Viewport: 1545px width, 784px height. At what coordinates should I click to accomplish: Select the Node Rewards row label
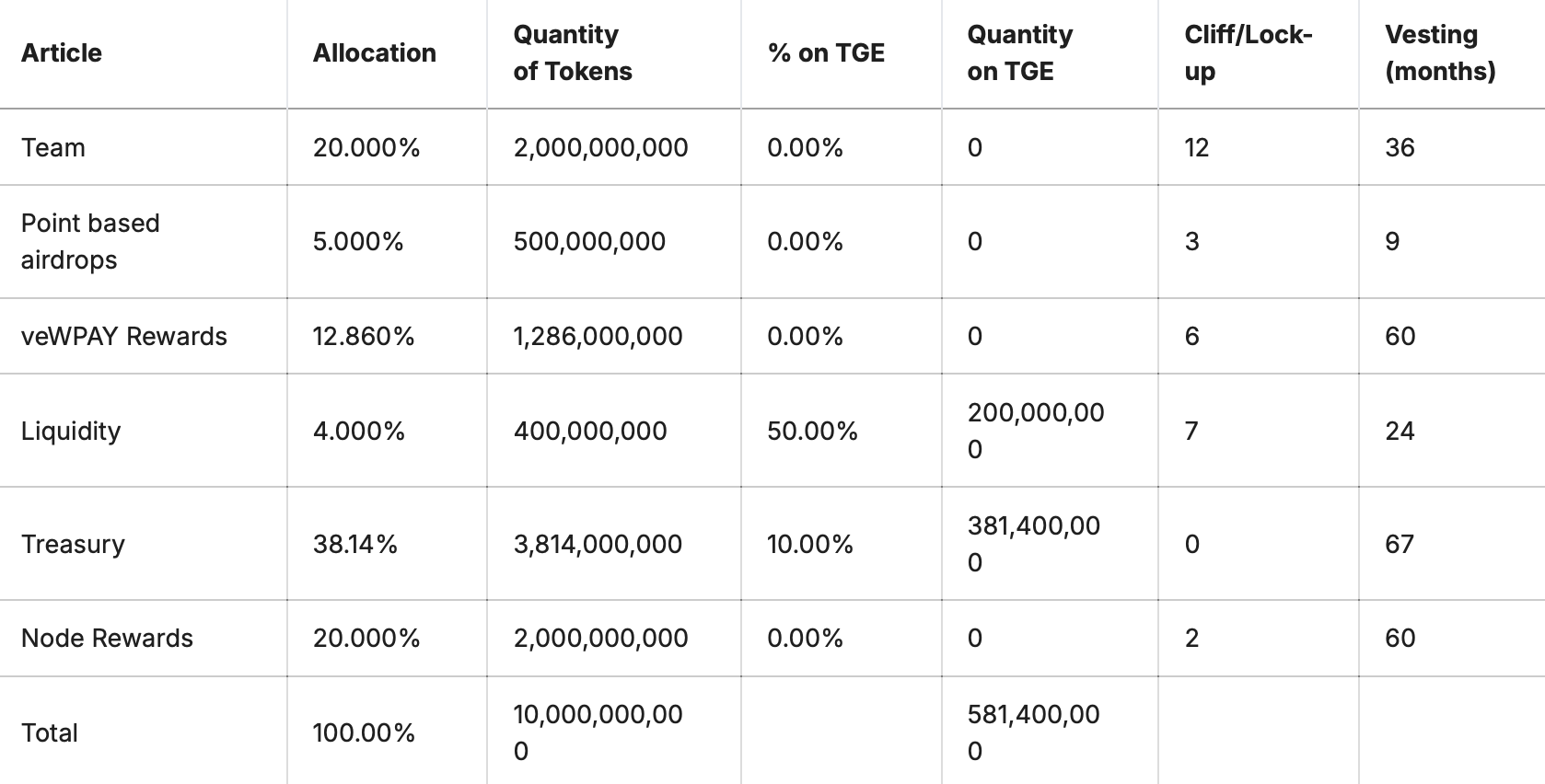[x=107, y=638]
